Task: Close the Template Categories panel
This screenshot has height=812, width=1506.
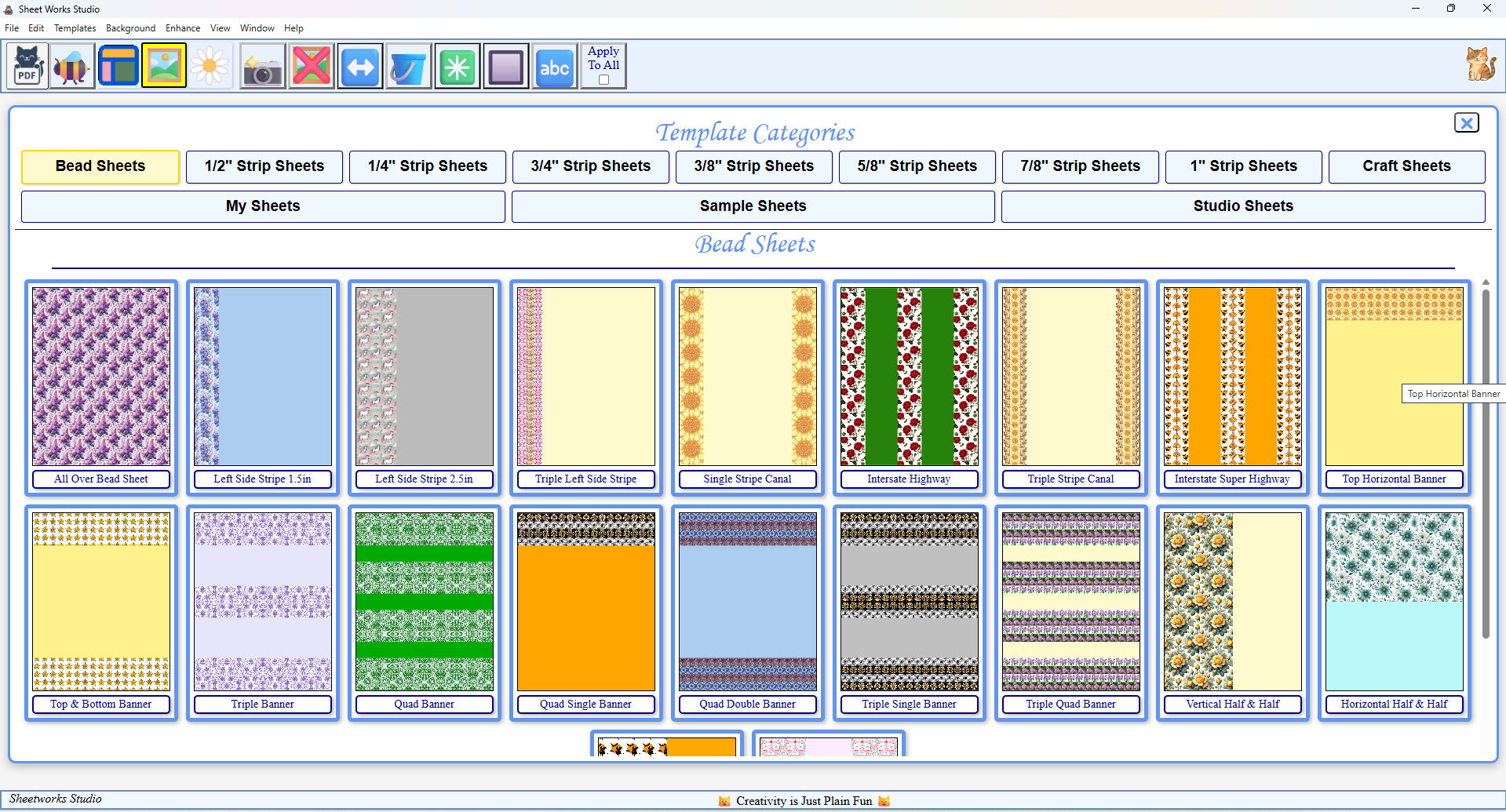Action: tap(1465, 123)
